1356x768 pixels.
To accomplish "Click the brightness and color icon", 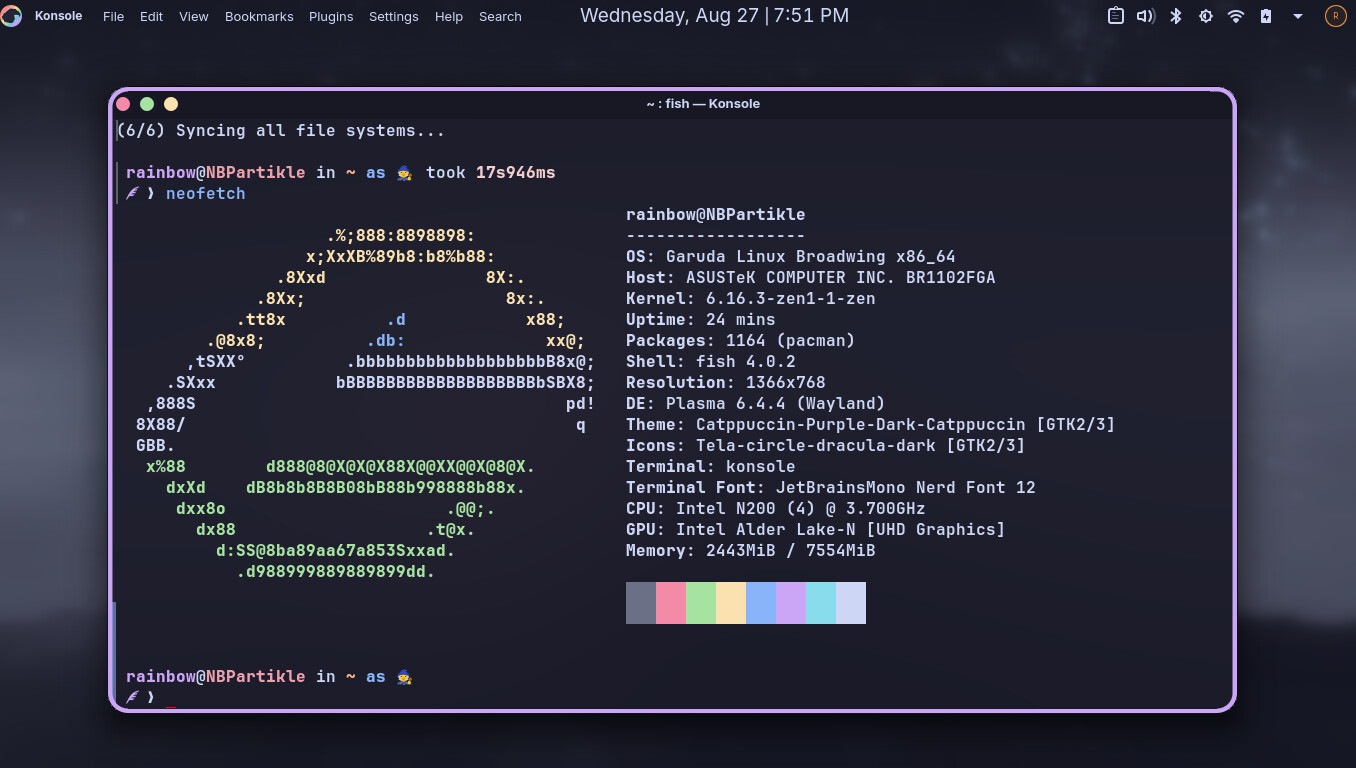I will click(1206, 16).
